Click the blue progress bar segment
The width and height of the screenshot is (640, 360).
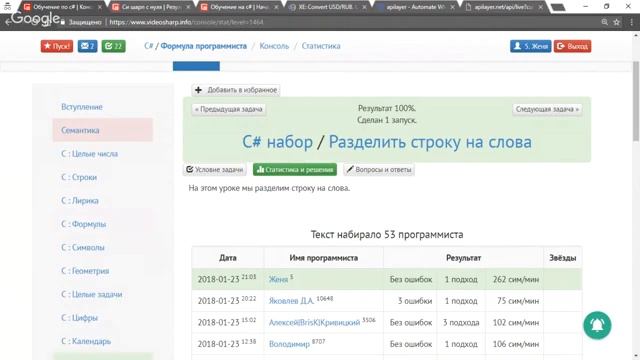[196, 66]
